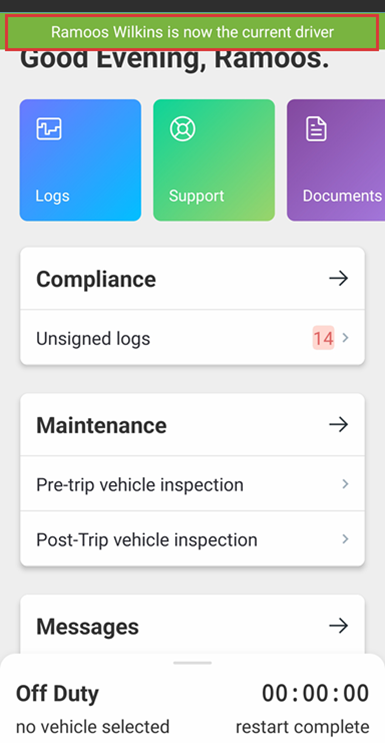Tap the red 14 unsigned logs badge
Viewport: 385px width, 743px height.
(x=323, y=338)
